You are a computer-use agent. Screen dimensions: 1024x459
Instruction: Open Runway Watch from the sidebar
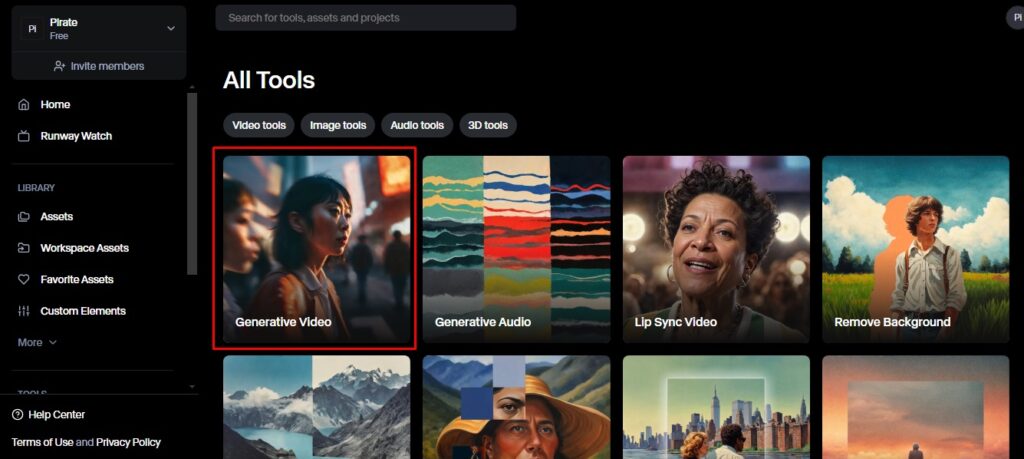coord(65,136)
